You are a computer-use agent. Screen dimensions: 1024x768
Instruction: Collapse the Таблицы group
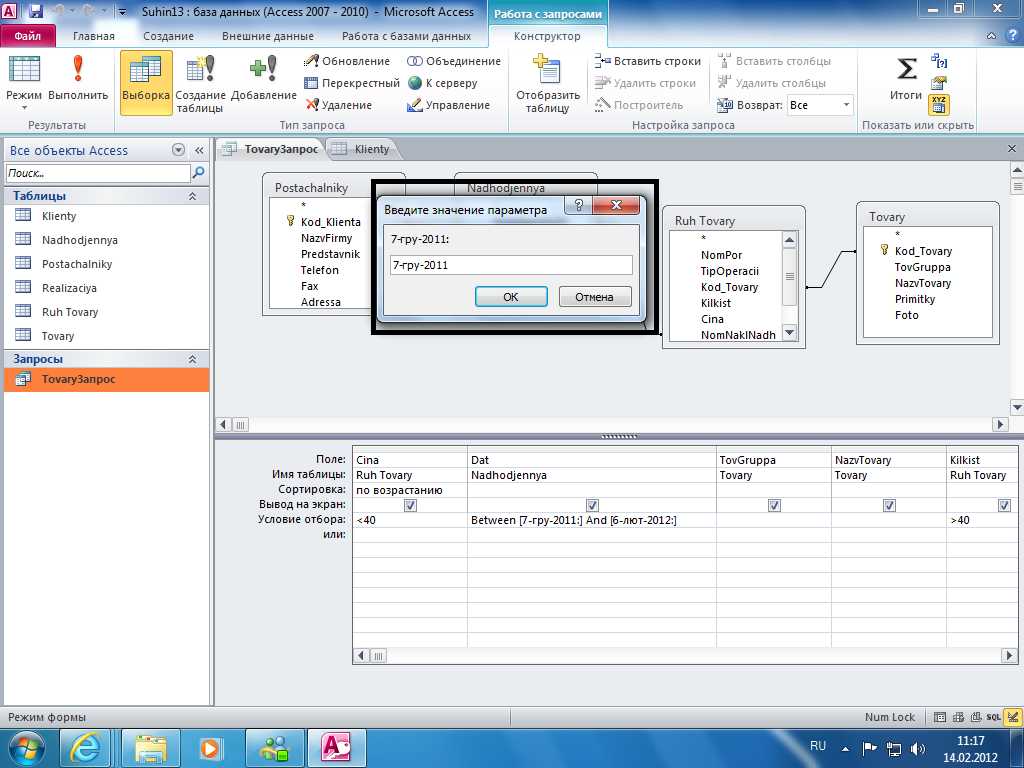192,196
